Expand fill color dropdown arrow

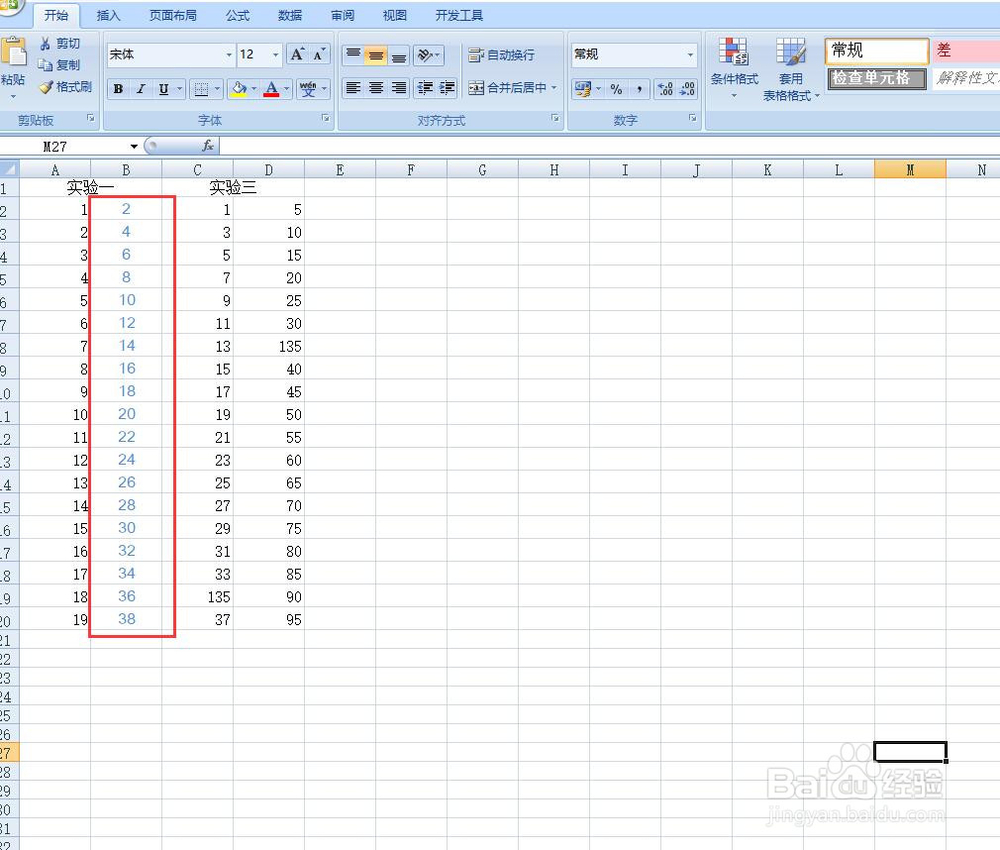(254, 89)
